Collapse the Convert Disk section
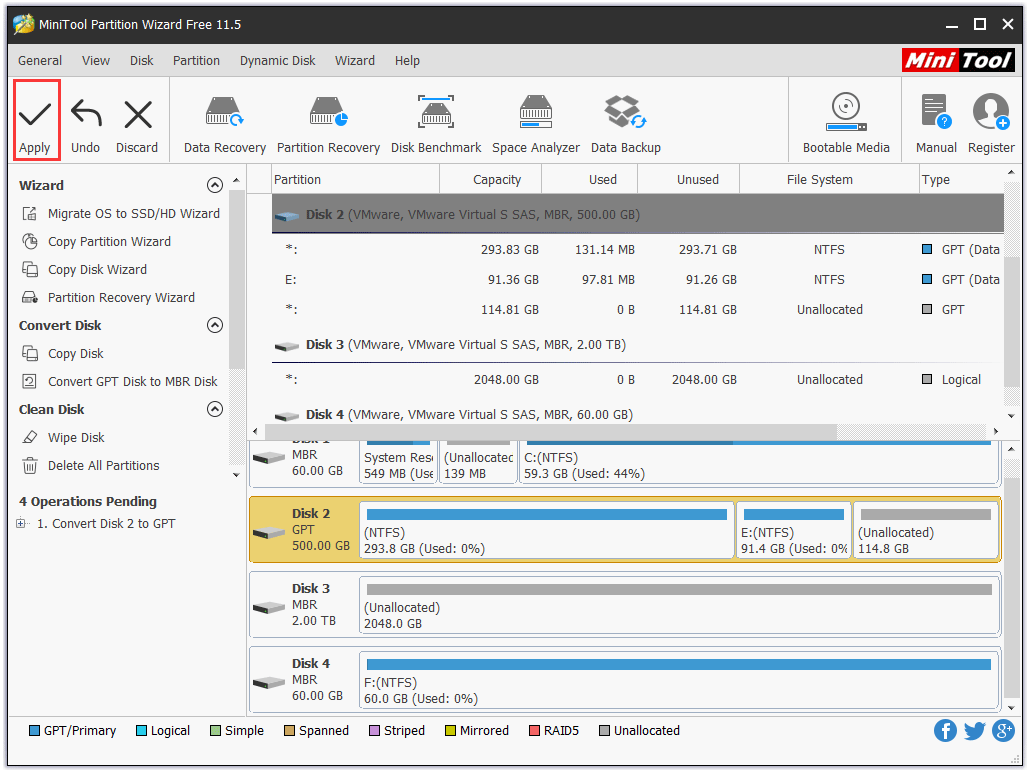1027x770 pixels. [215, 325]
